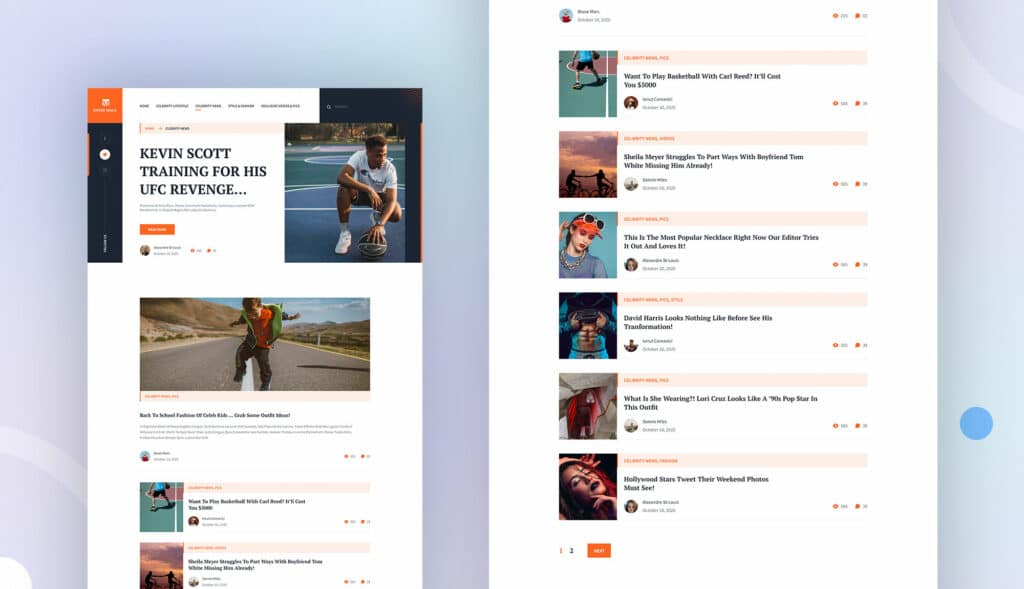Click the search magnifier icon in the navbar
The width and height of the screenshot is (1024, 589).
click(329, 105)
